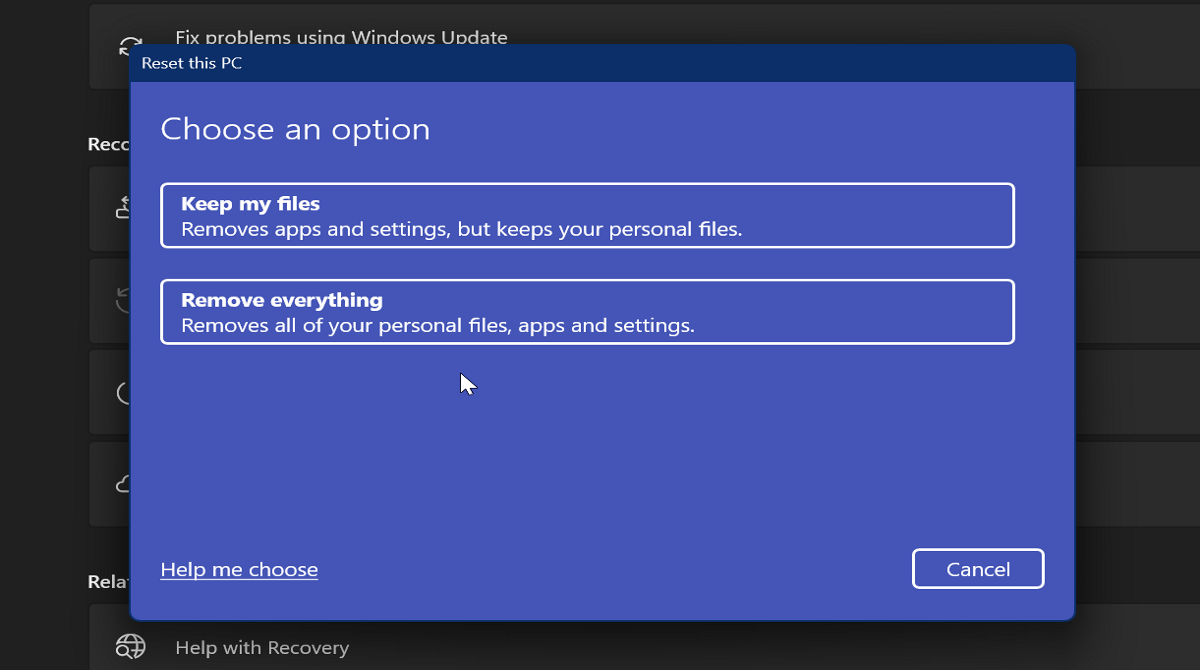Screen dimensions: 1200x670
Task: Click the partially hidden circular advanced startup icon
Action: pos(123,392)
